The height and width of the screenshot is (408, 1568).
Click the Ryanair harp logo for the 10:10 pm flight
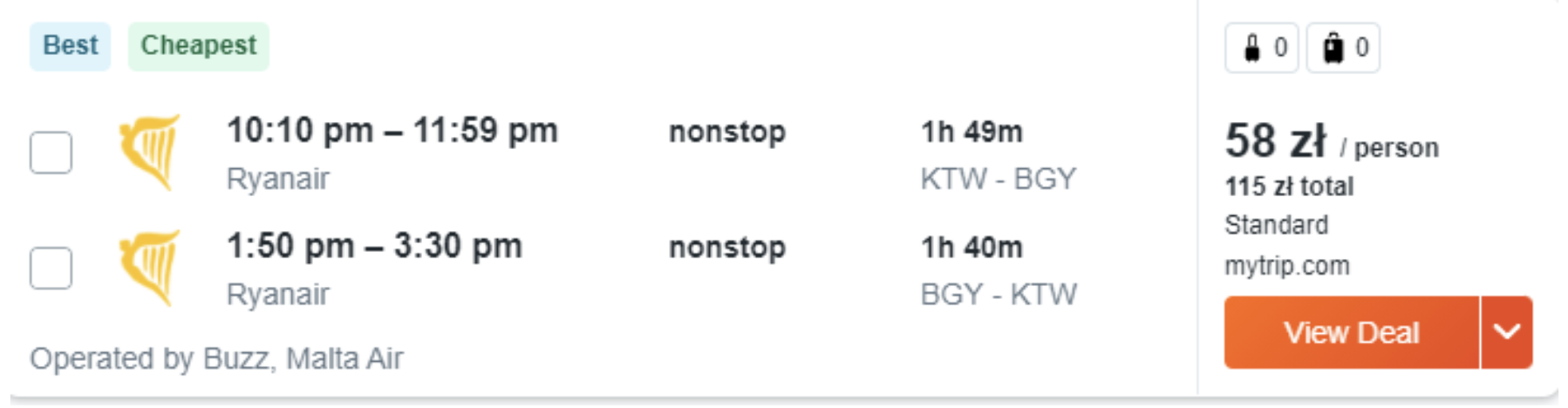tap(150, 152)
